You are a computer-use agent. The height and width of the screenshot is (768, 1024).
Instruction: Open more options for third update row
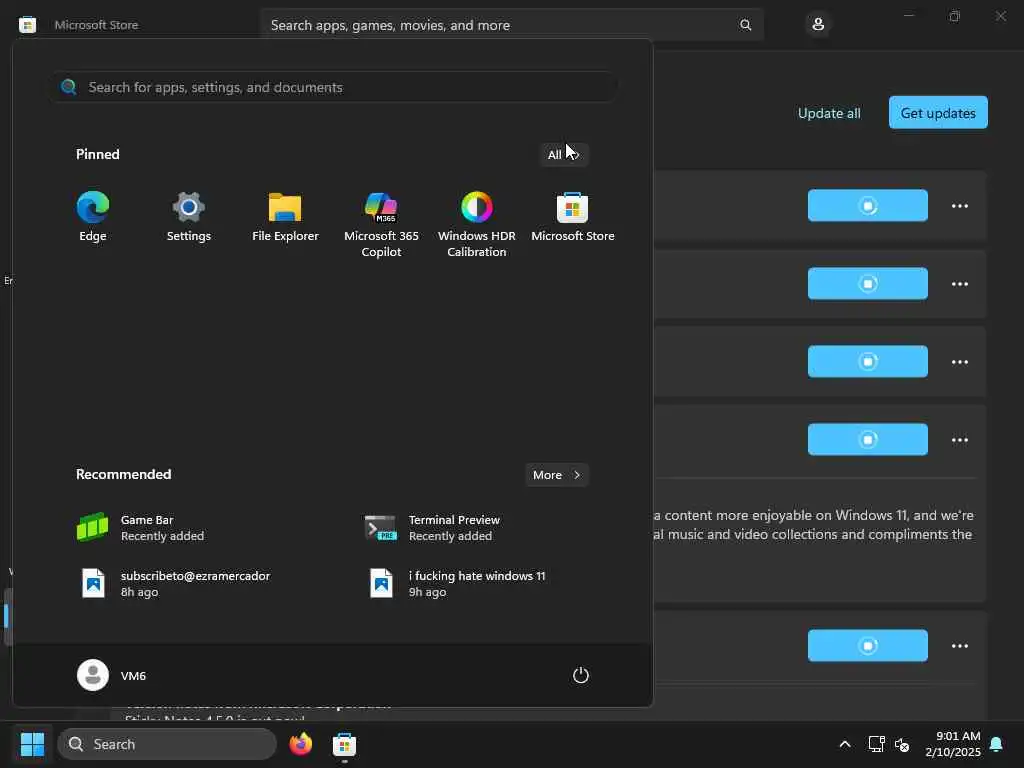(959, 362)
